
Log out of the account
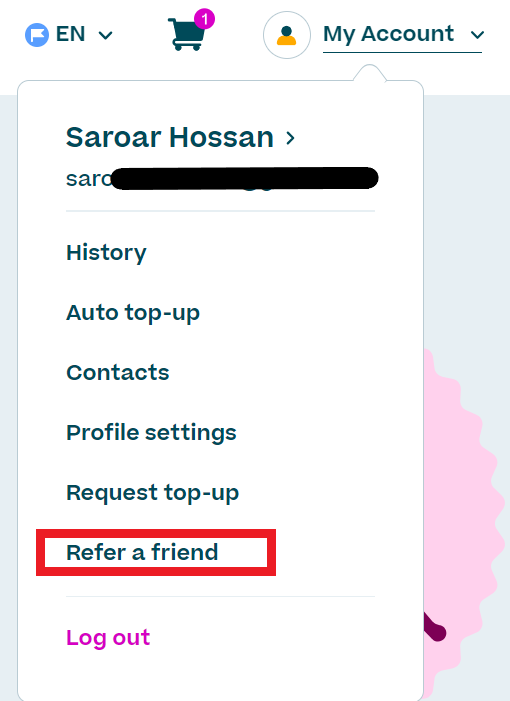pos(108,638)
